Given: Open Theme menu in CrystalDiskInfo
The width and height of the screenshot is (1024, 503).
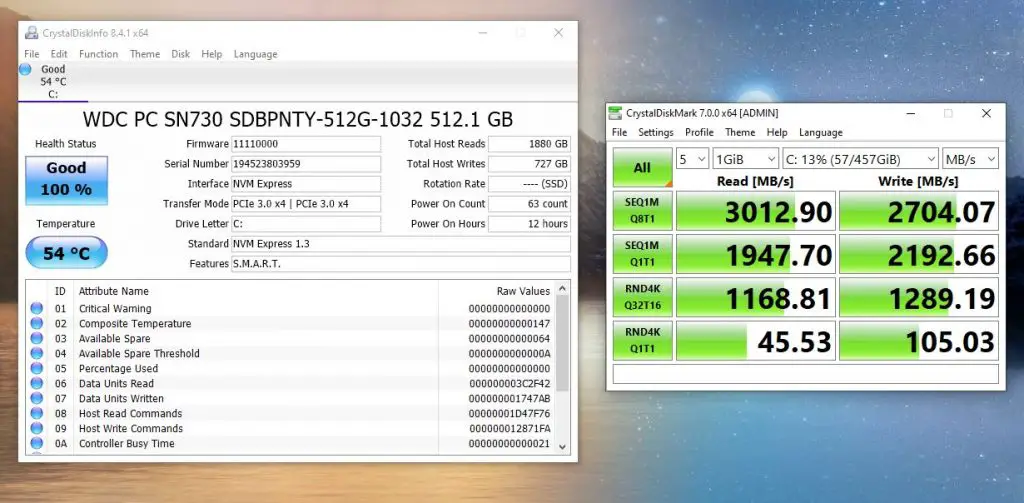Looking at the screenshot, I should point(145,54).
